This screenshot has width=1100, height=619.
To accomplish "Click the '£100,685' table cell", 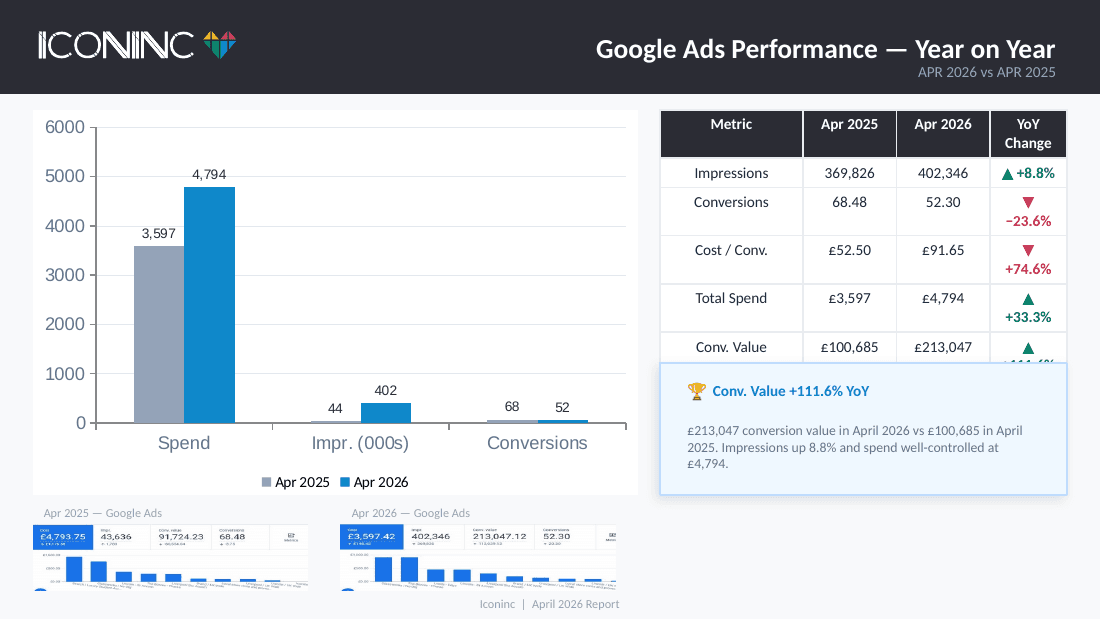I will [850, 347].
